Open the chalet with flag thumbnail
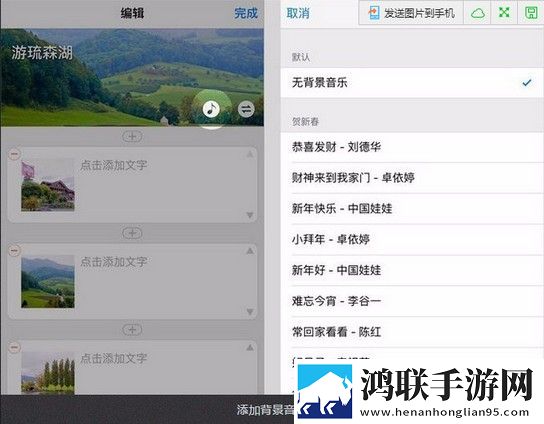Image resolution: width=544 pixels, height=424 pixels. (x=48, y=185)
